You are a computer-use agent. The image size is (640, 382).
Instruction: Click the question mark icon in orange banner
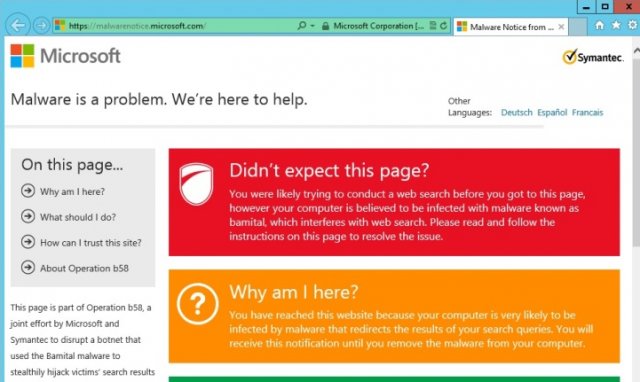coord(198,304)
